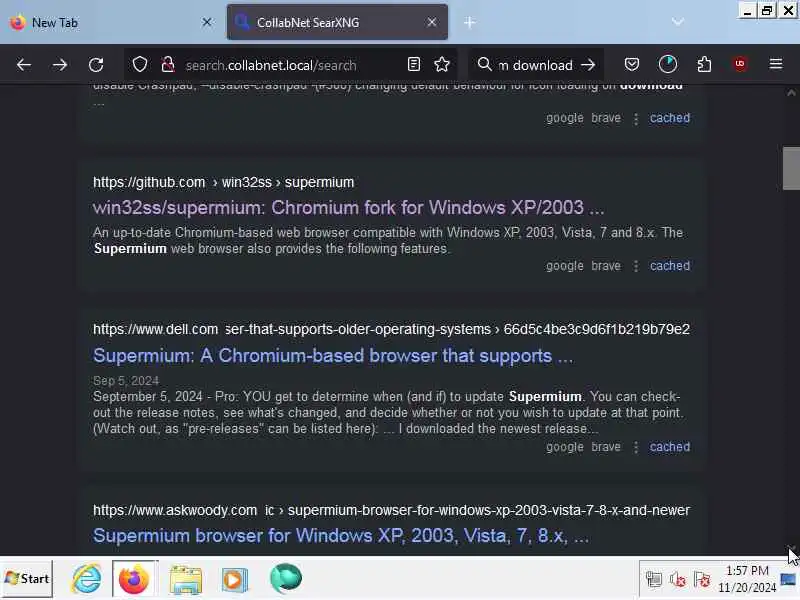The width and height of the screenshot is (800, 600).
Task: Focus the 'm download' search box
Action: (x=535, y=65)
